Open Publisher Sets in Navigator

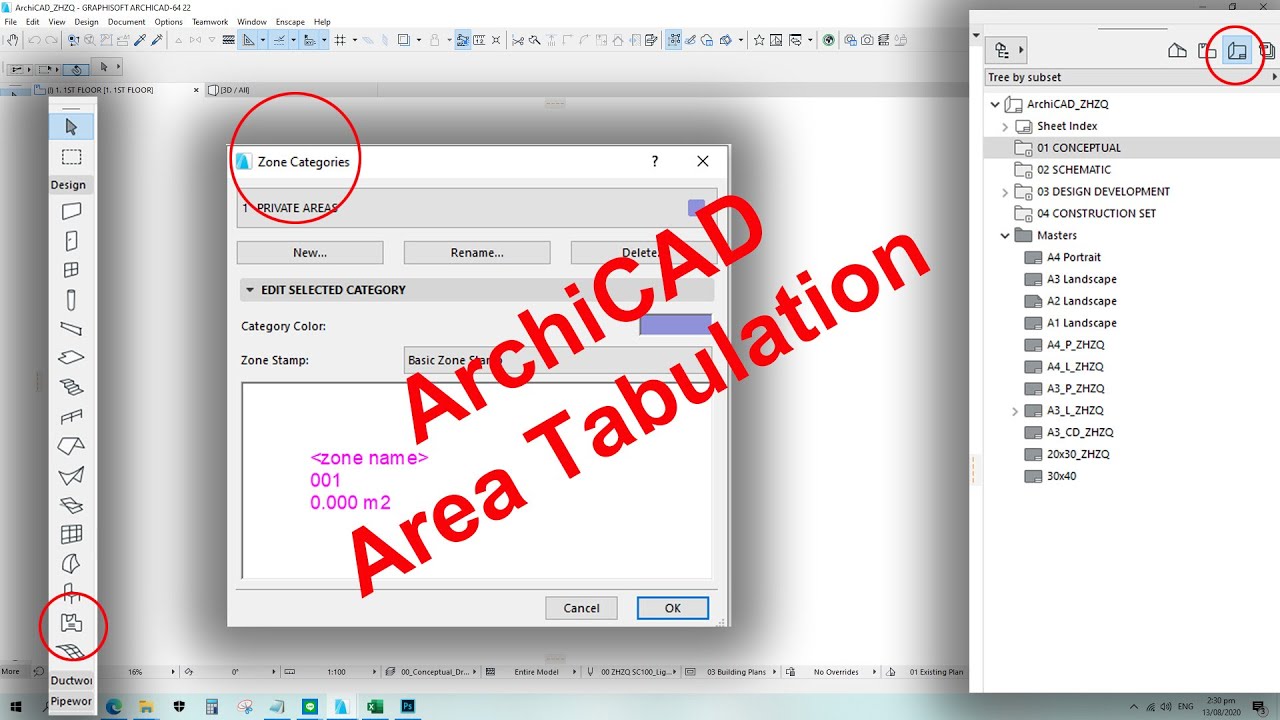tap(1267, 50)
